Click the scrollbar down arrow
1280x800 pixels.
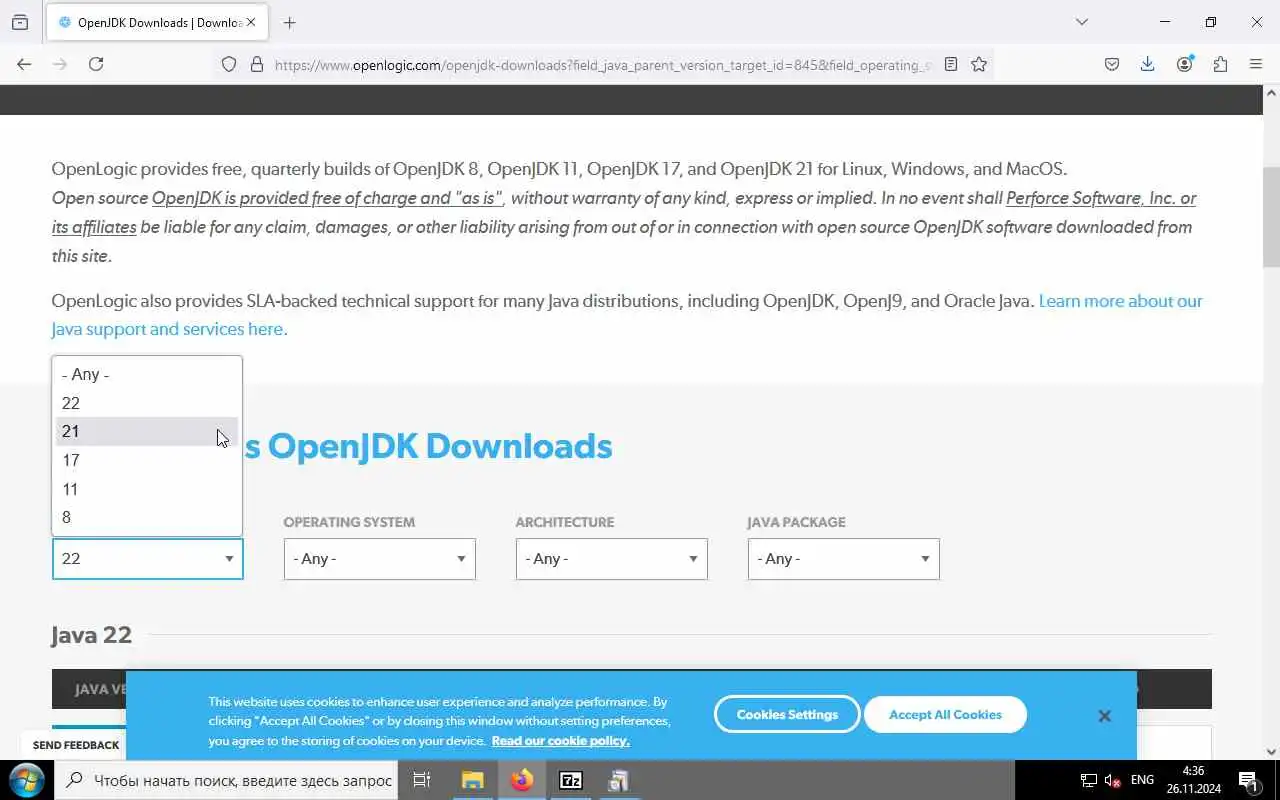(x=1271, y=751)
